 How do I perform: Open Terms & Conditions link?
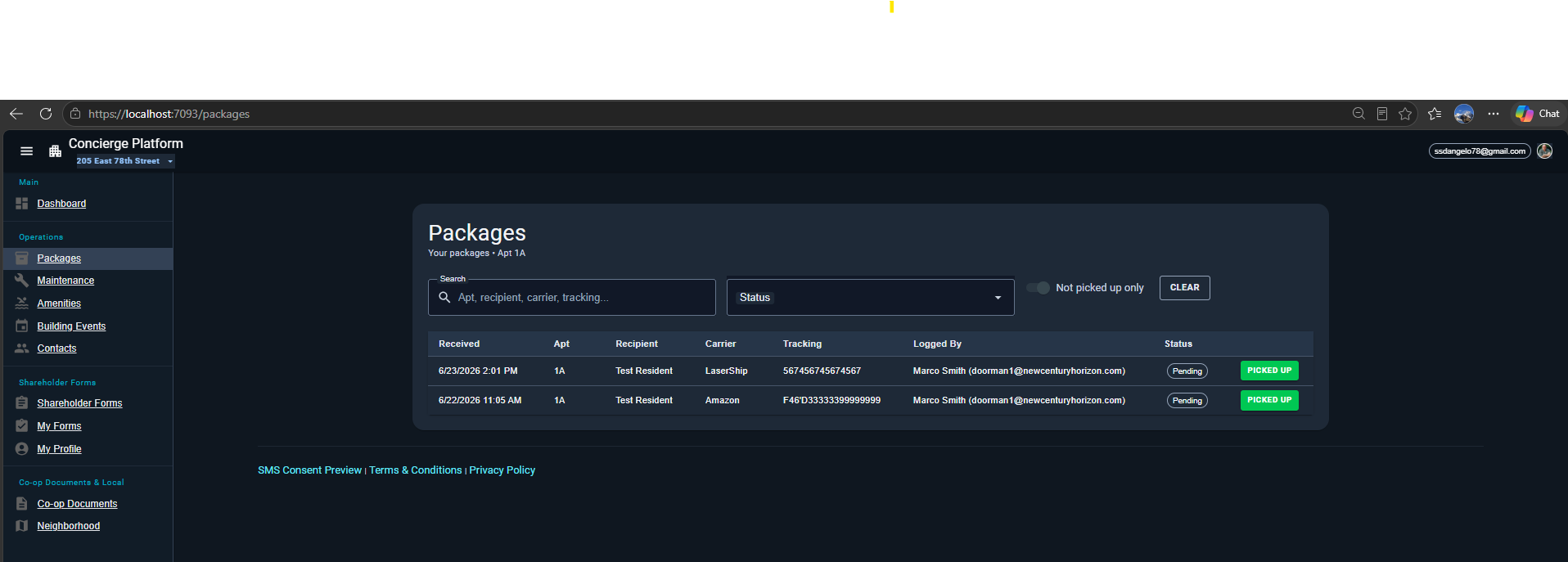[415, 470]
